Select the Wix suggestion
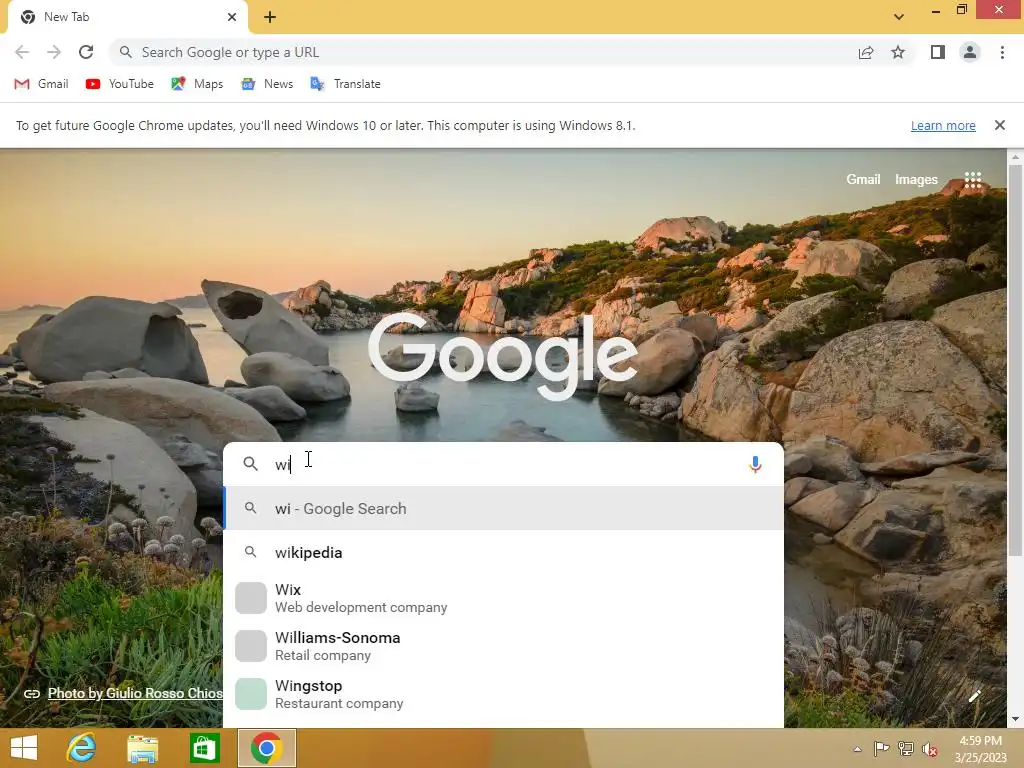 [x=504, y=598]
